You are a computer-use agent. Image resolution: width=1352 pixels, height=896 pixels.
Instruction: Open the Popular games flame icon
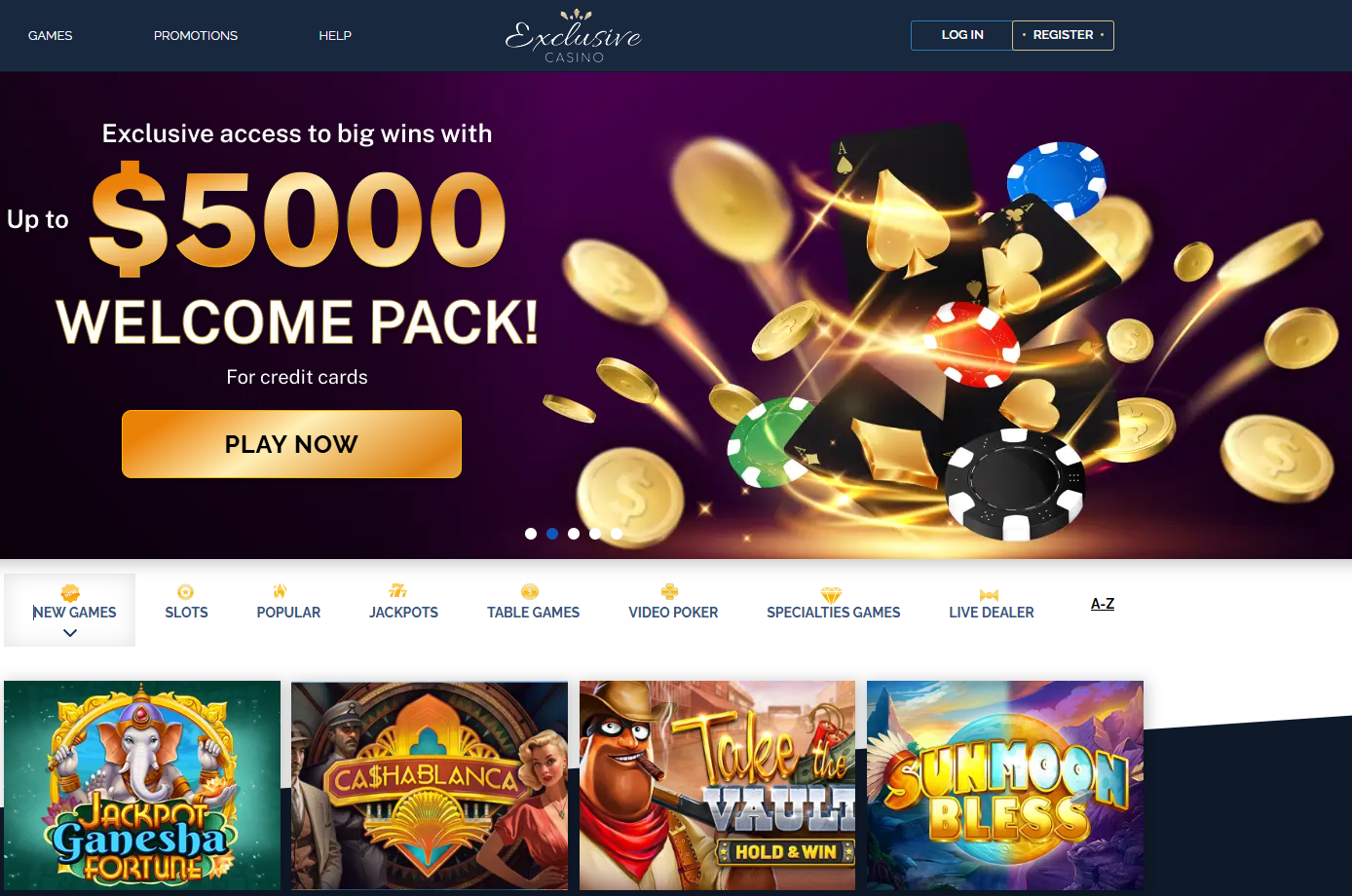(x=281, y=591)
